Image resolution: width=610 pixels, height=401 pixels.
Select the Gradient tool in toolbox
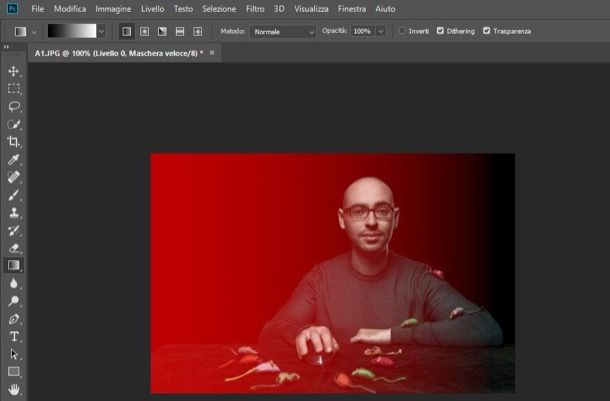click(x=14, y=265)
